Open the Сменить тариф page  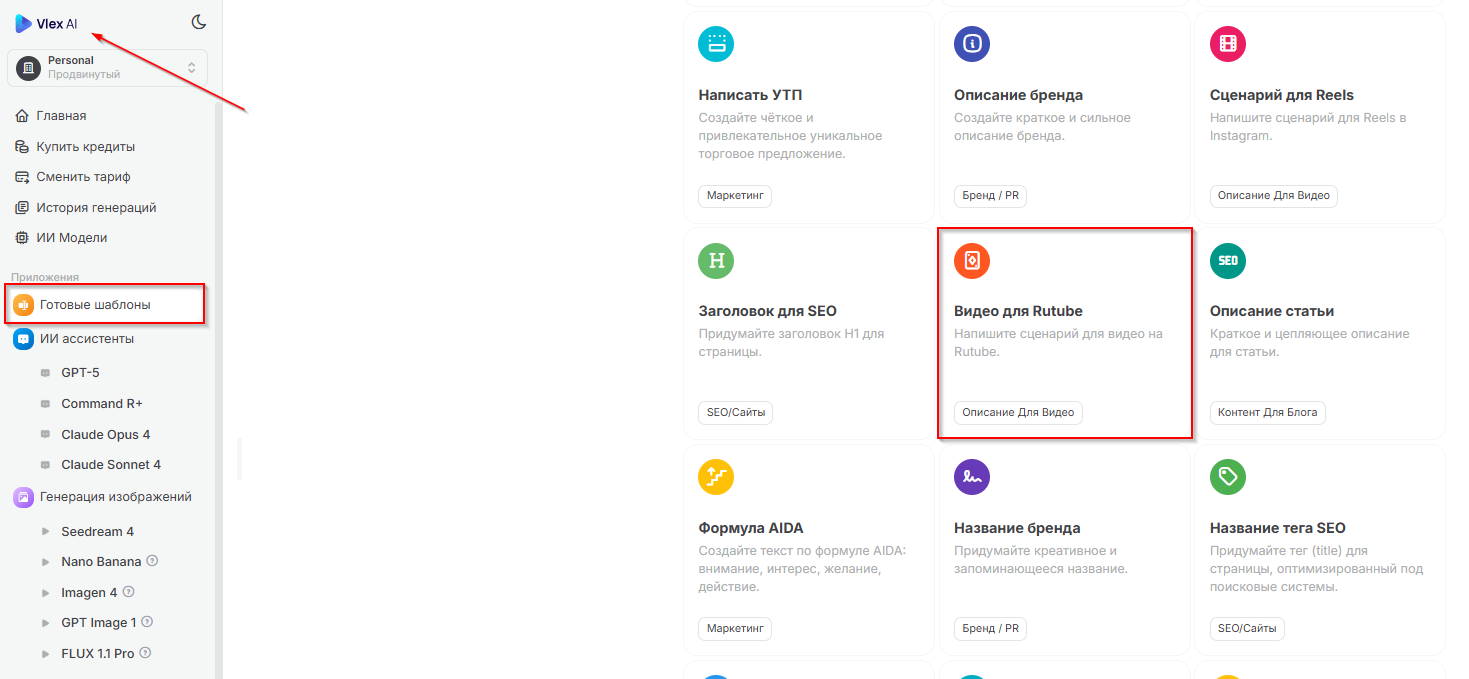click(84, 177)
